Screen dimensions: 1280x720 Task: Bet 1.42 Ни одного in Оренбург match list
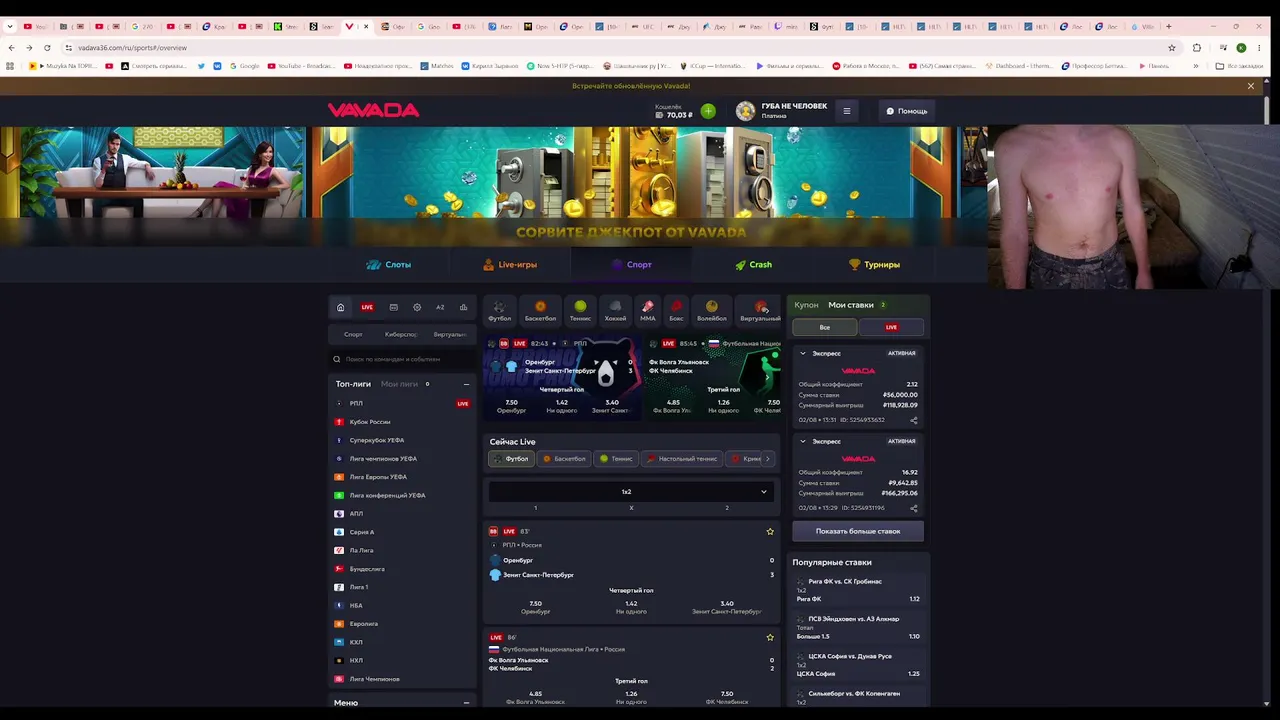coord(631,607)
